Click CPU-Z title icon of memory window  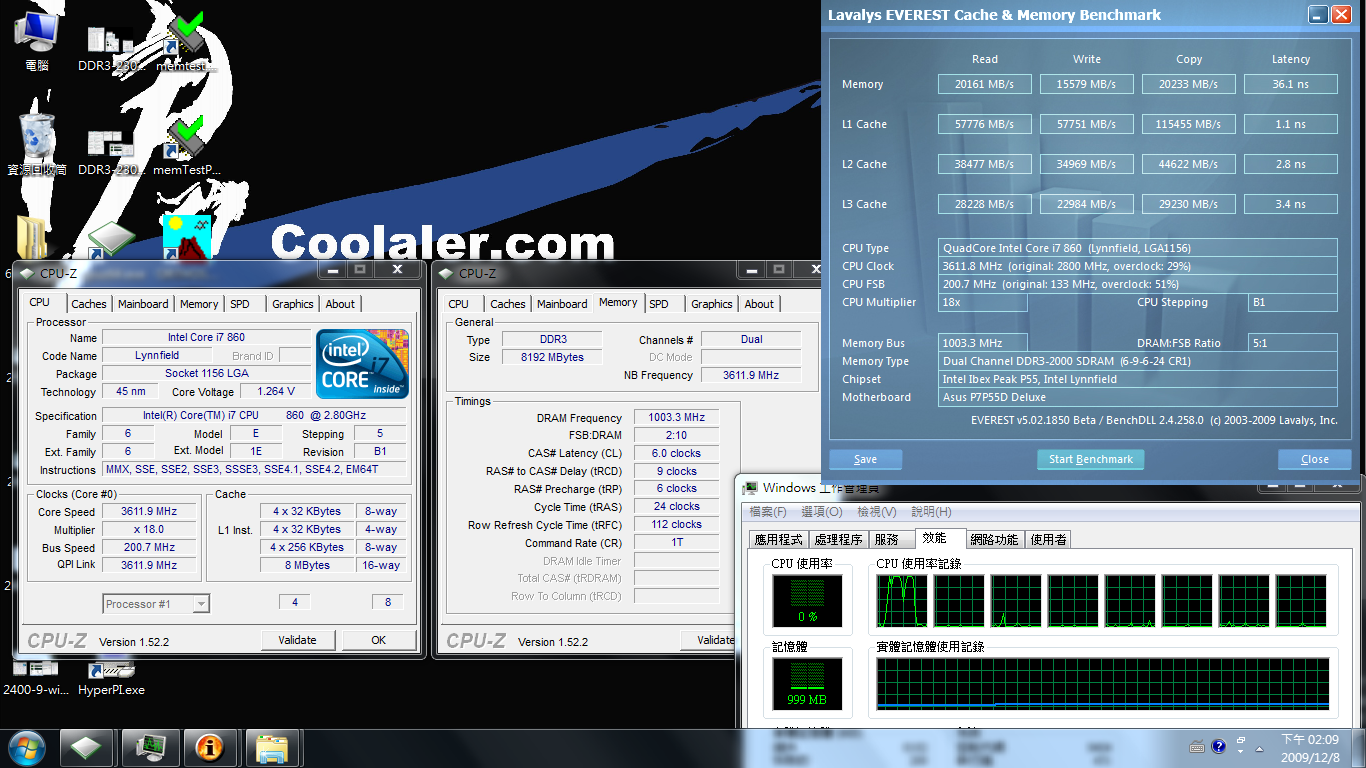pos(445,273)
